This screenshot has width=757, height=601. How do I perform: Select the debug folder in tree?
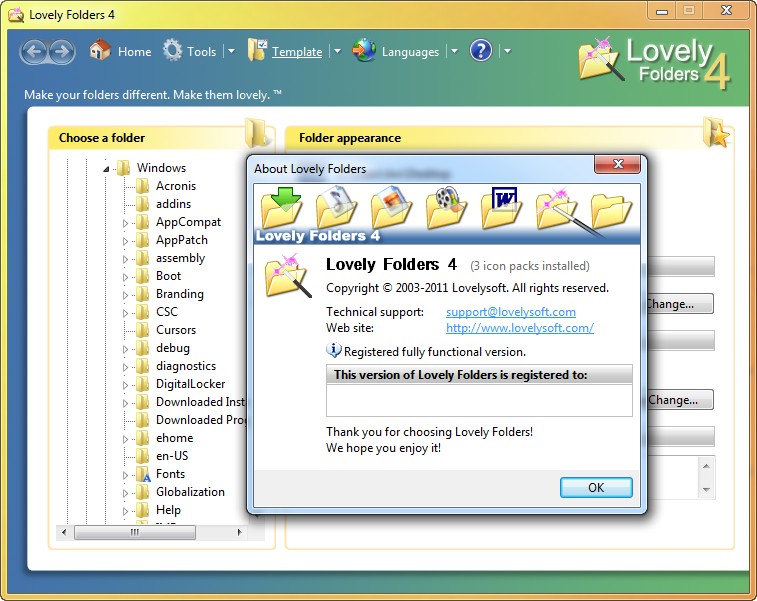[173, 348]
